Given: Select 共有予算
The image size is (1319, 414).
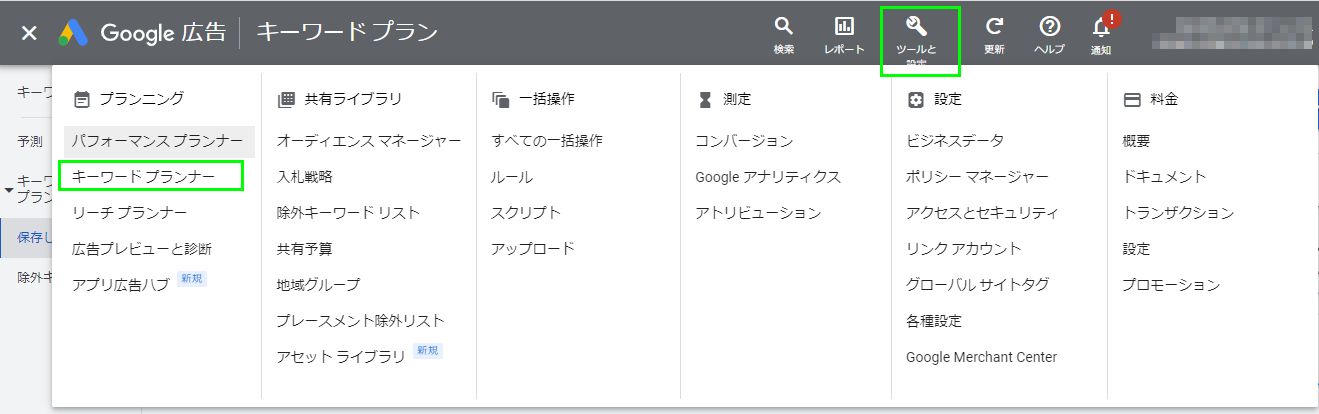Looking at the screenshot, I should [305, 249].
